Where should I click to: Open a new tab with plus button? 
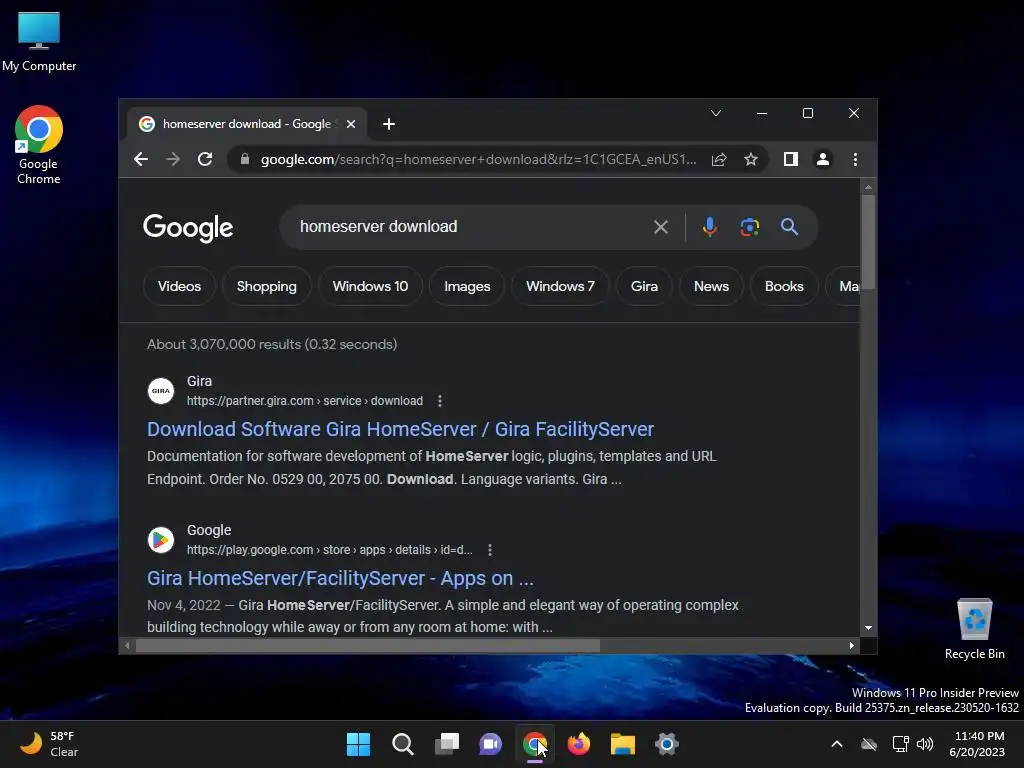click(389, 124)
